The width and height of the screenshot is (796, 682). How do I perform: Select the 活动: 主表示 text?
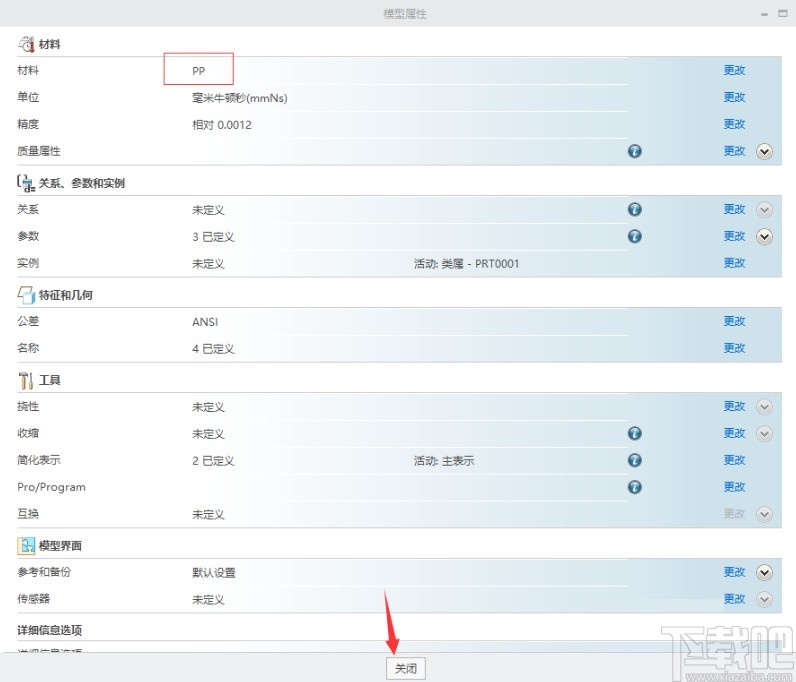coord(444,461)
